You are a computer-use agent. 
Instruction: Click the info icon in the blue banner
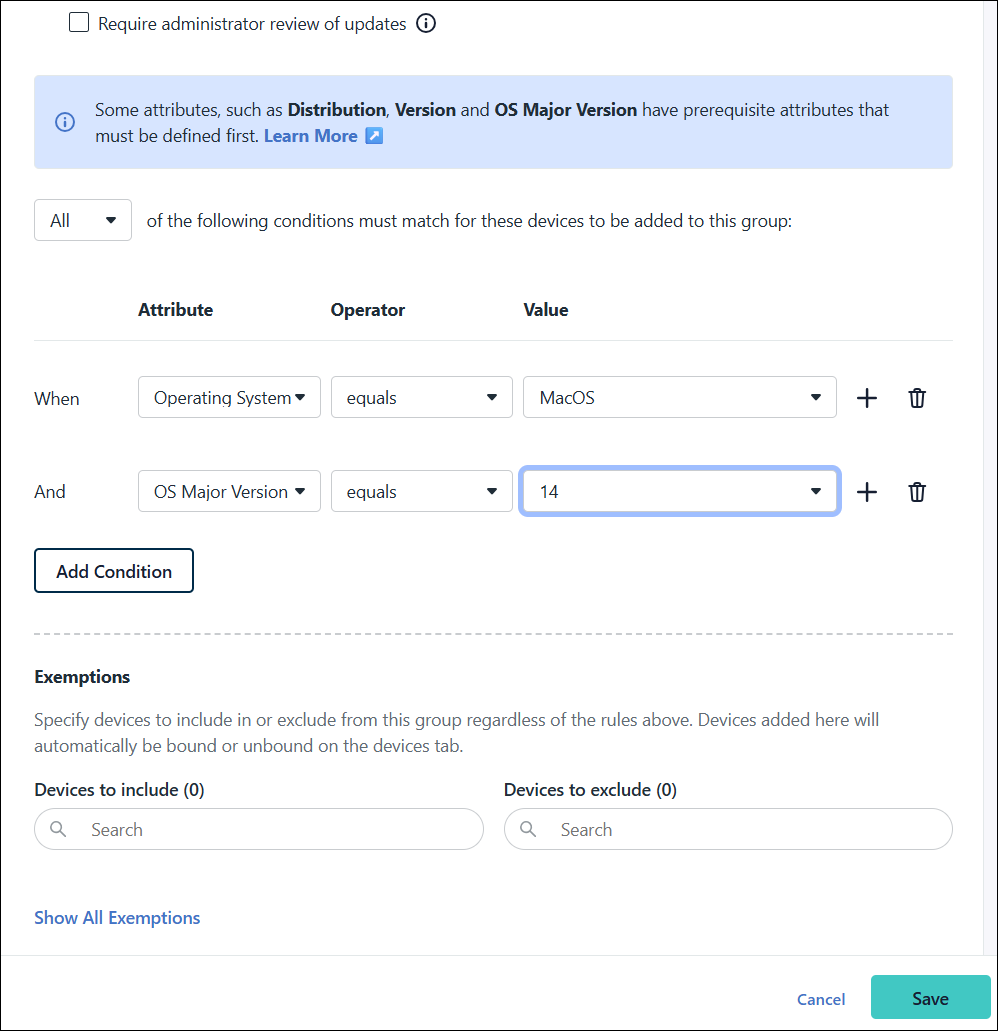65,122
